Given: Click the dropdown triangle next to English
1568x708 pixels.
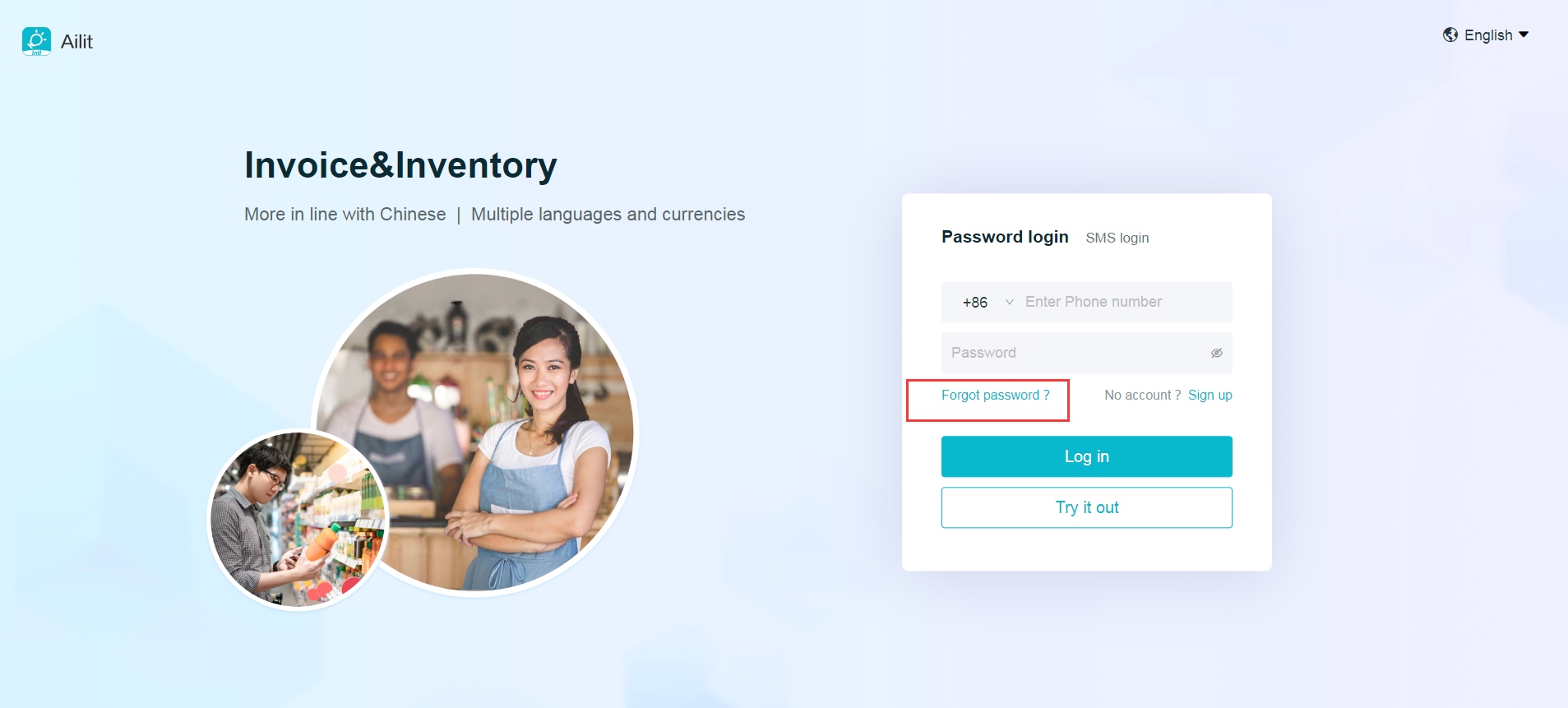Looking at the screenshot, I should pos(1524,35).
